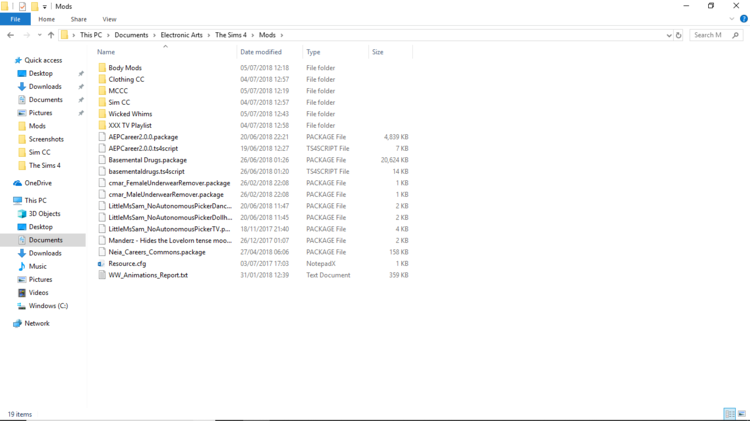The height and width of the screenshot is (421, 750).
Task: Select cmar_FemaleUnderwearRemover.package file
Action: pyautogui.click(x=169, y=183)
